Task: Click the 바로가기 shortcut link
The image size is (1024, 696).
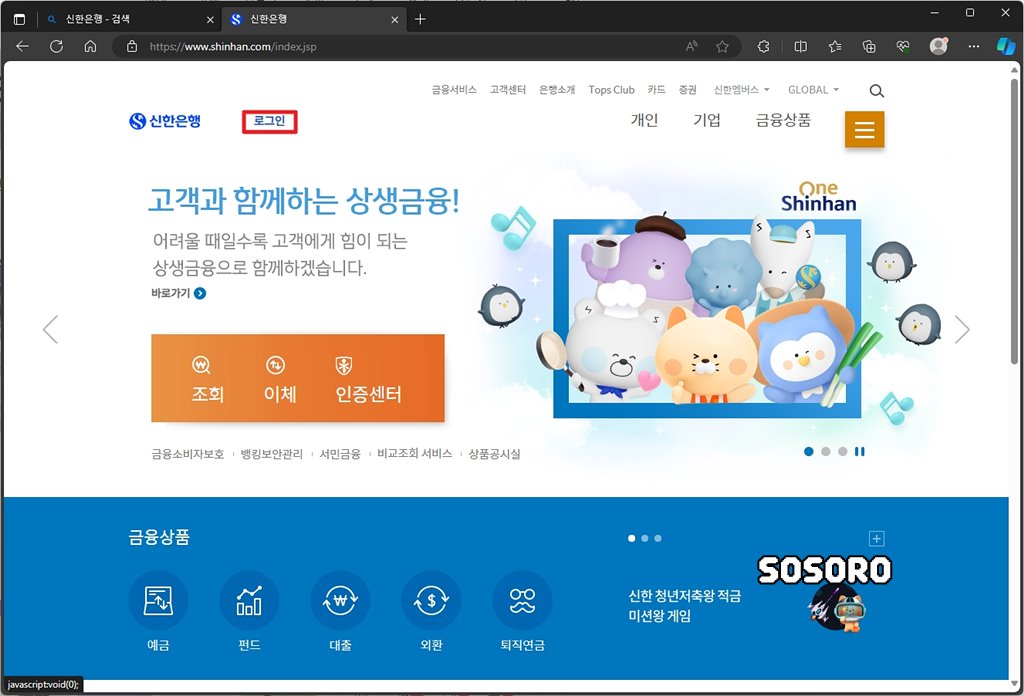Action: tap(178, 293)
